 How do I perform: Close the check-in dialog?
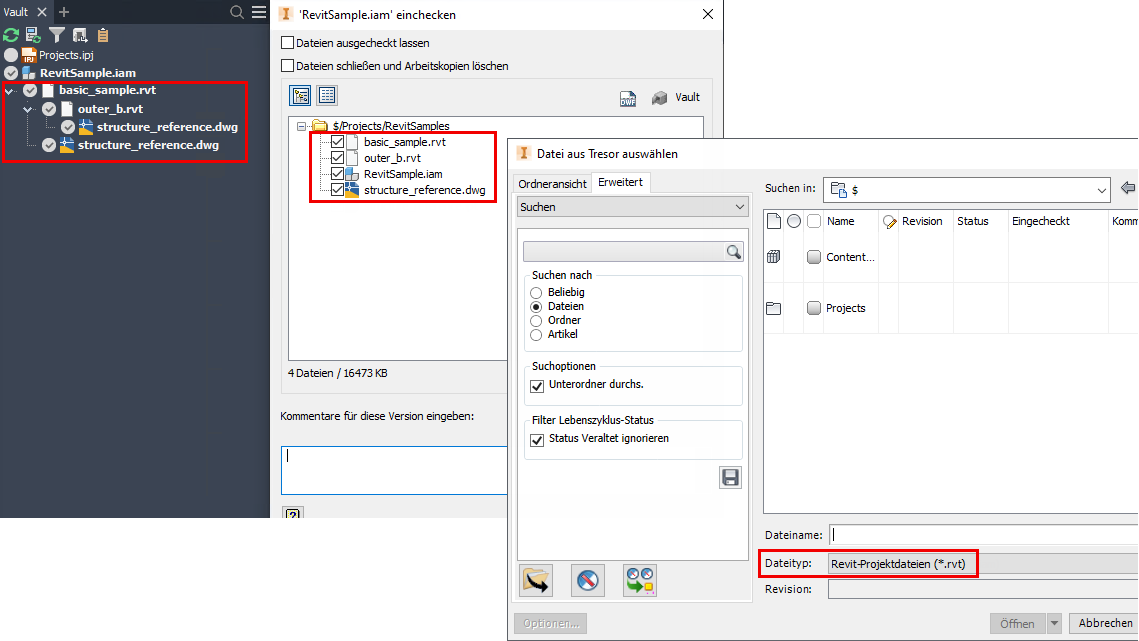pyautogui.click(x=708, y=14)
